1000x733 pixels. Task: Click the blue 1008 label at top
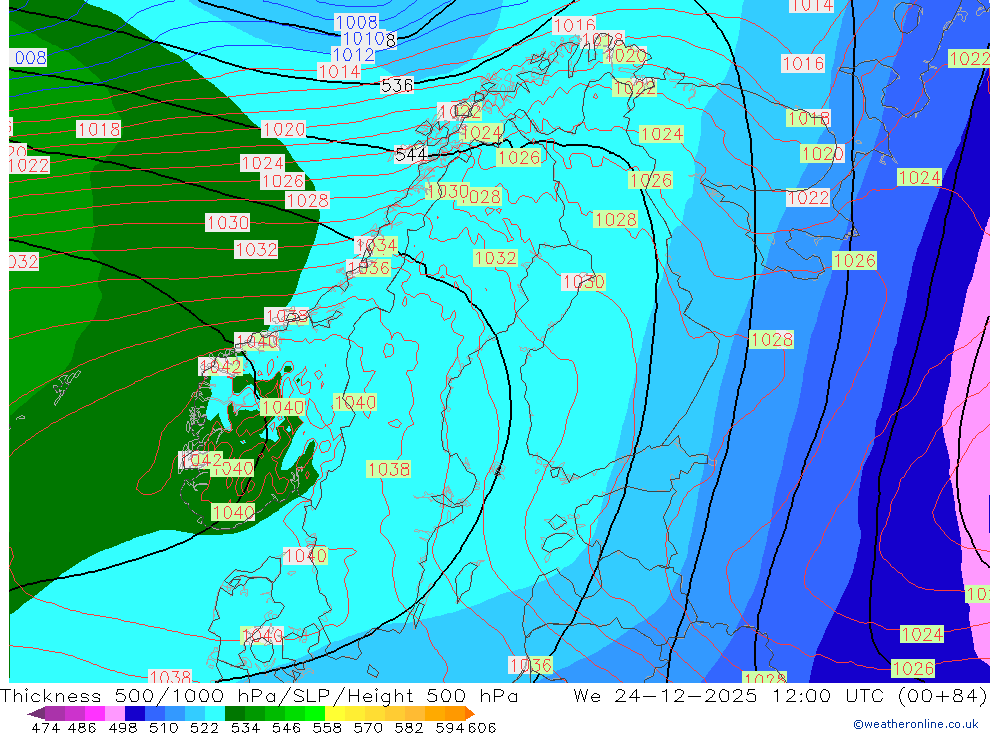pos(357,22)
